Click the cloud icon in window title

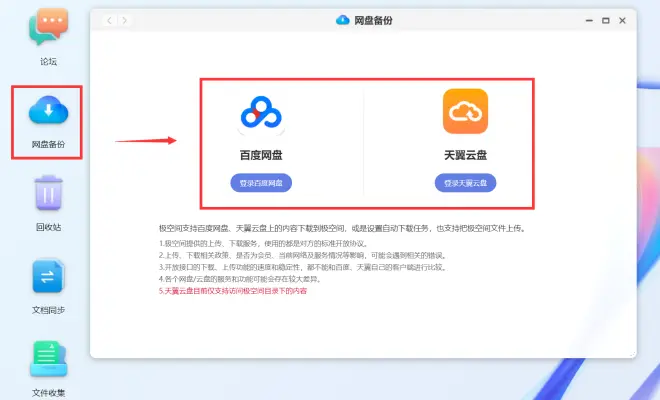click(343, 20)
